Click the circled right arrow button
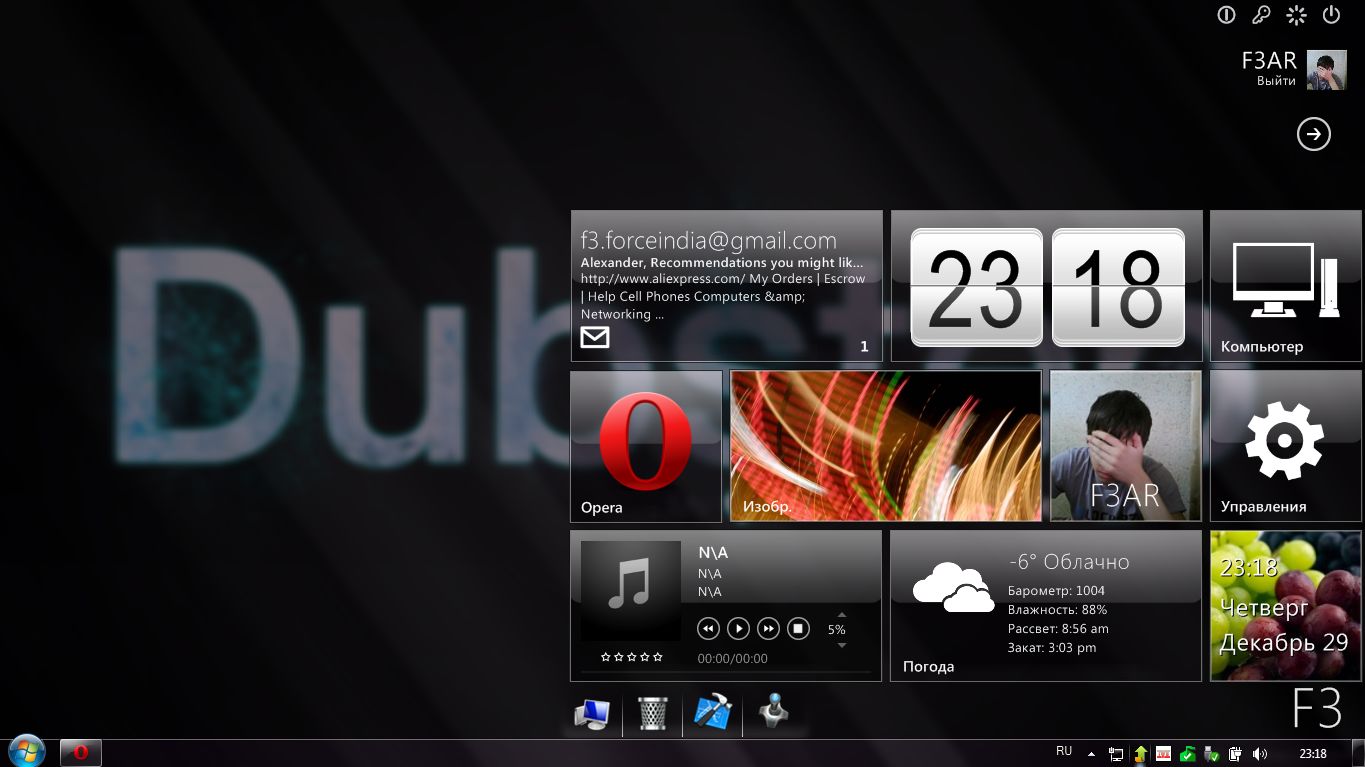1365x767 pixels. pos(1314,134)
